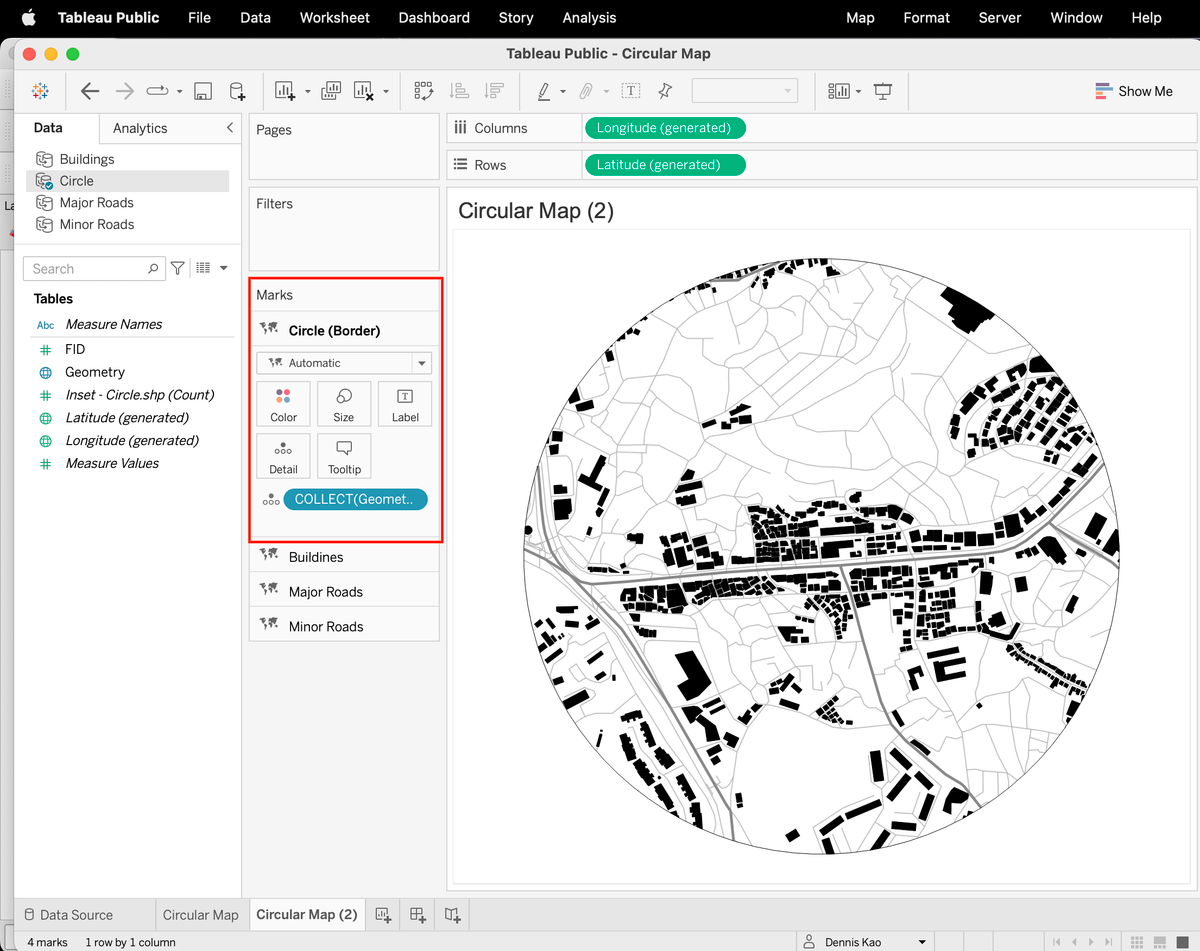
Task: Select the Longitude (generated) pill in Columns
Action: [x=664, y=128]
